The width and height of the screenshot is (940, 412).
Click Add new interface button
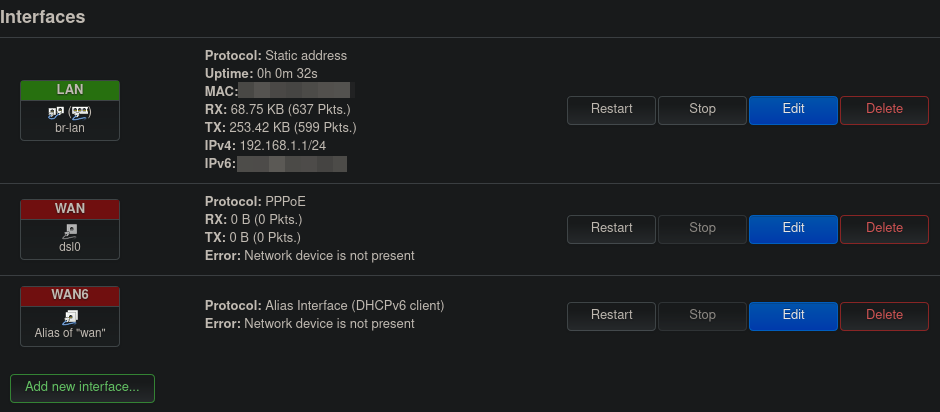(82, 388)
